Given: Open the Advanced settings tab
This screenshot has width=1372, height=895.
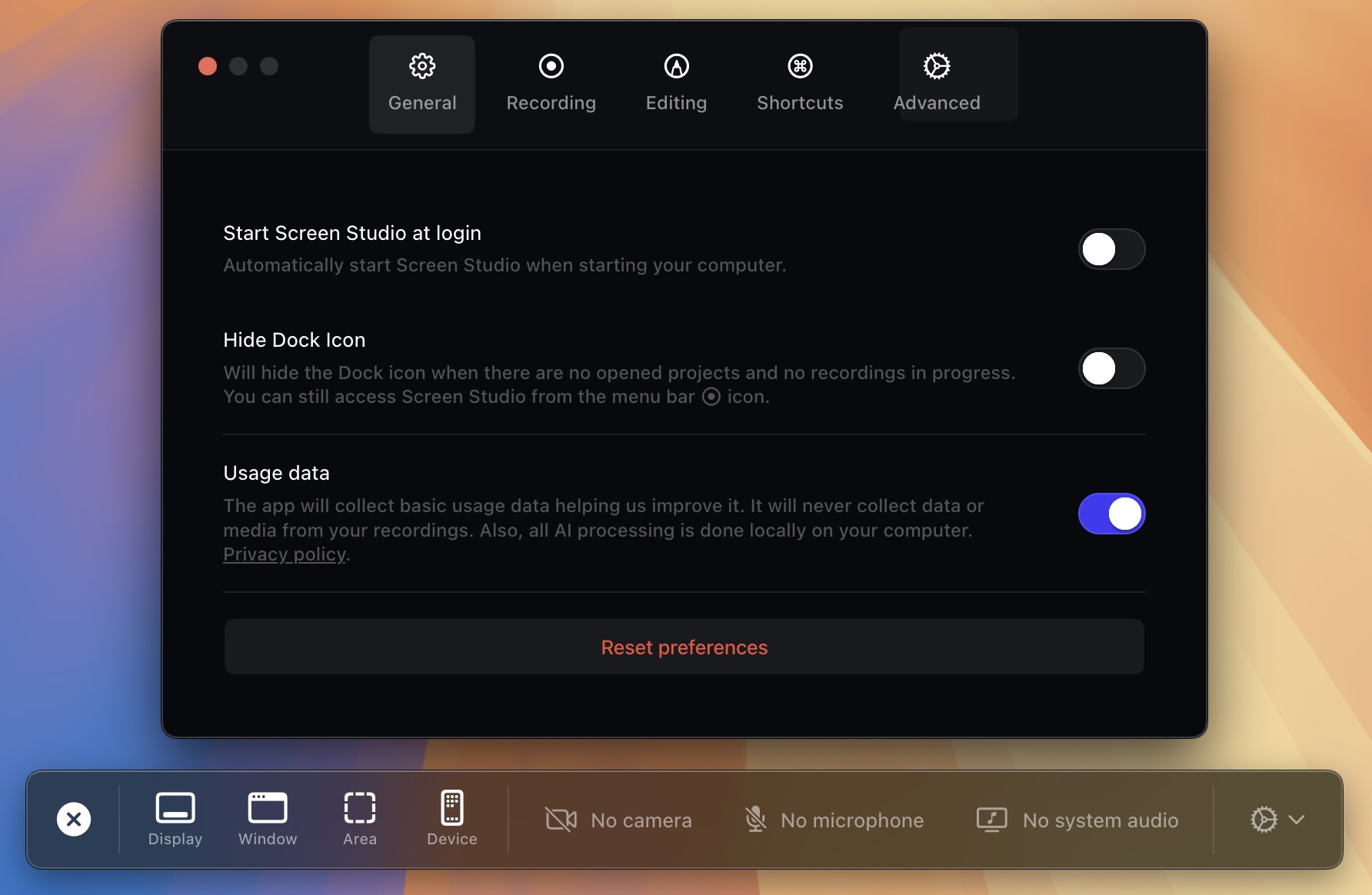Looking at the screenshot, I should pos(937,84).
